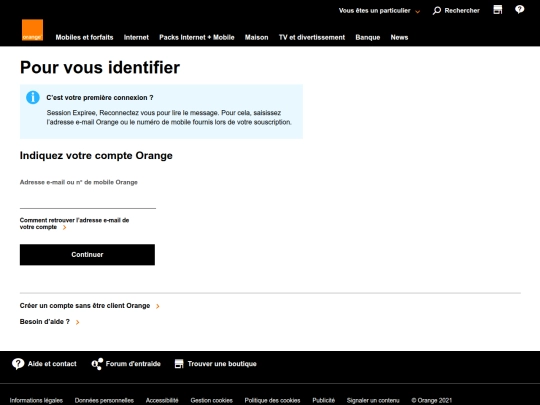Image resolution: width=540 pixels, height=405 pixels.
Task: Click the blue info icon
Action: pyautogui.click(x=33, y=97)
